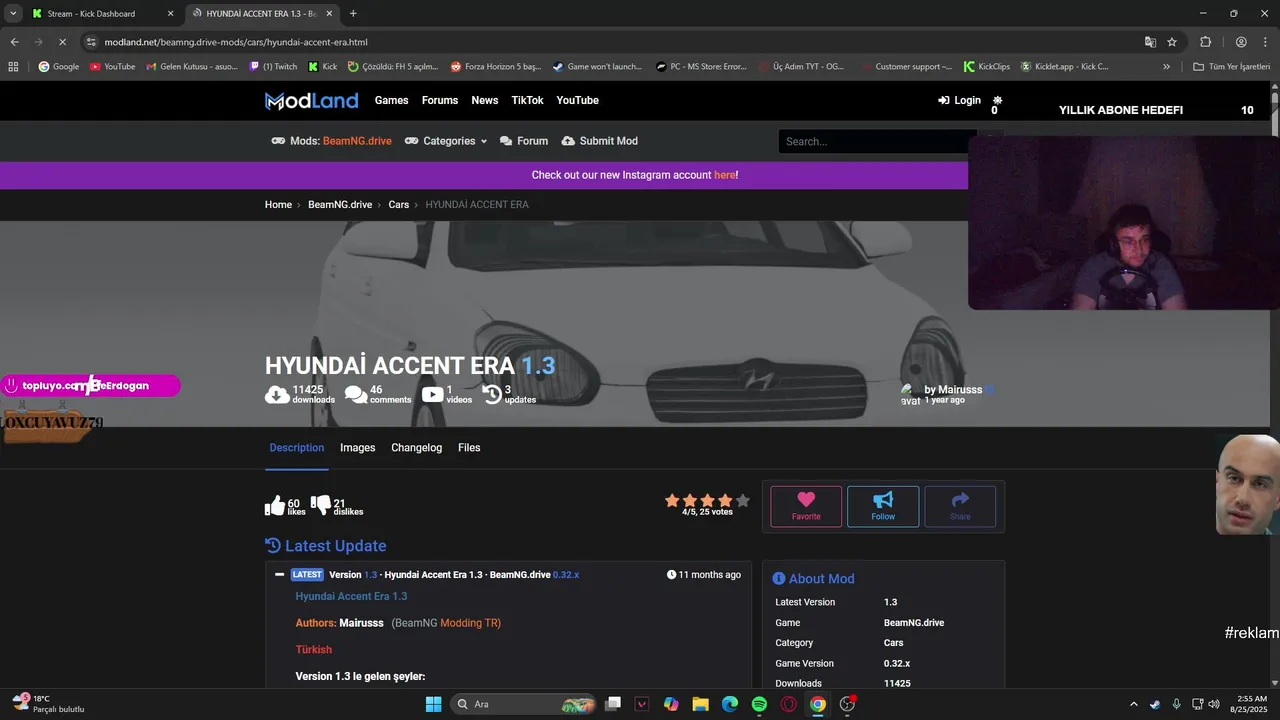
Task: Click the Follow megaphone button
Action: (883, 506)
